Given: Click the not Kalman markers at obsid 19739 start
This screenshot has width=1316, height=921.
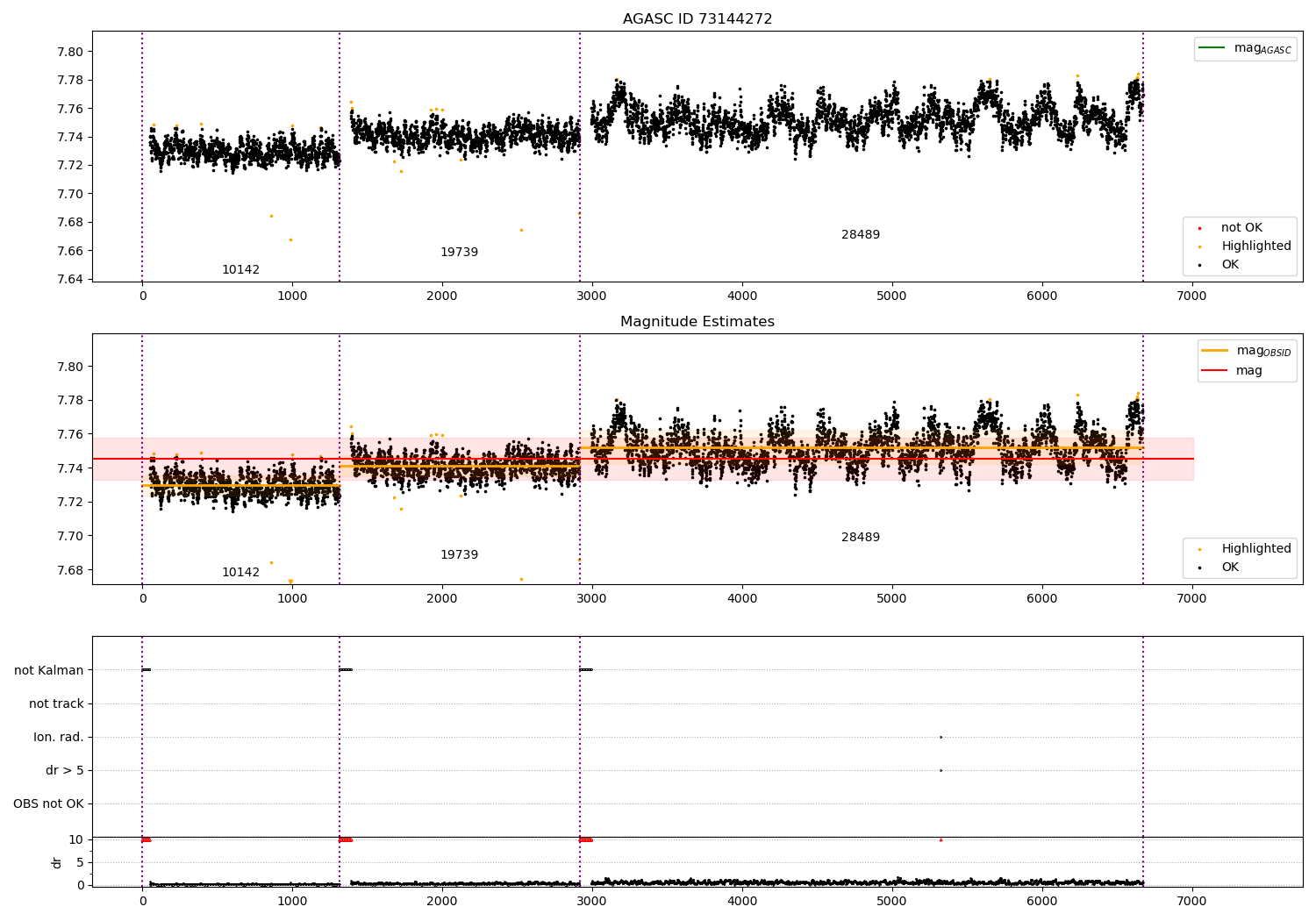Looking at the screenshot, I should point(346,670).
